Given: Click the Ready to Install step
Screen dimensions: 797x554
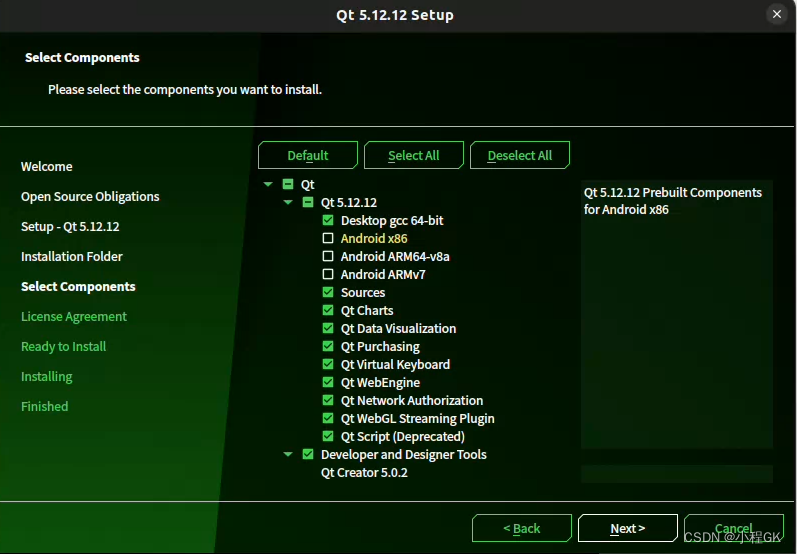Looking at the screenshot, I should tap(64, 347).
